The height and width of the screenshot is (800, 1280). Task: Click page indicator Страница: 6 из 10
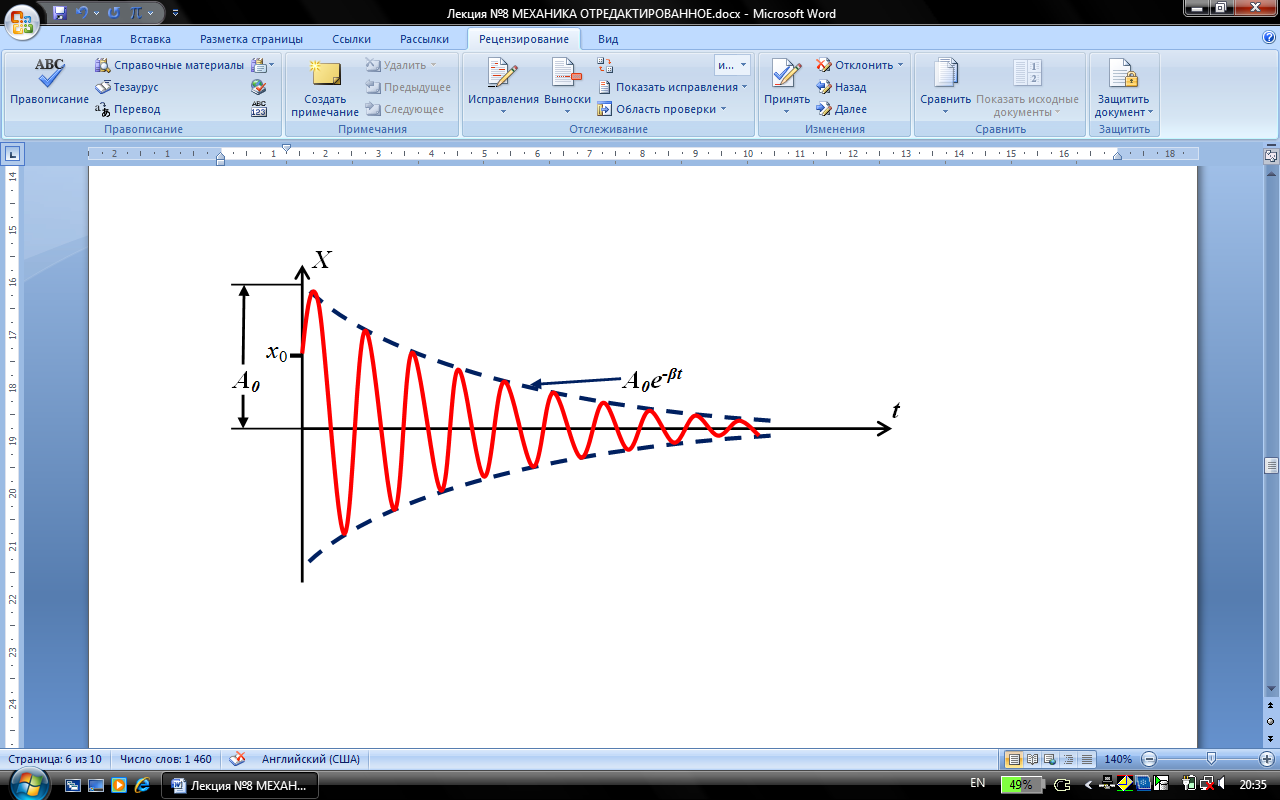[x=55, y=759]
